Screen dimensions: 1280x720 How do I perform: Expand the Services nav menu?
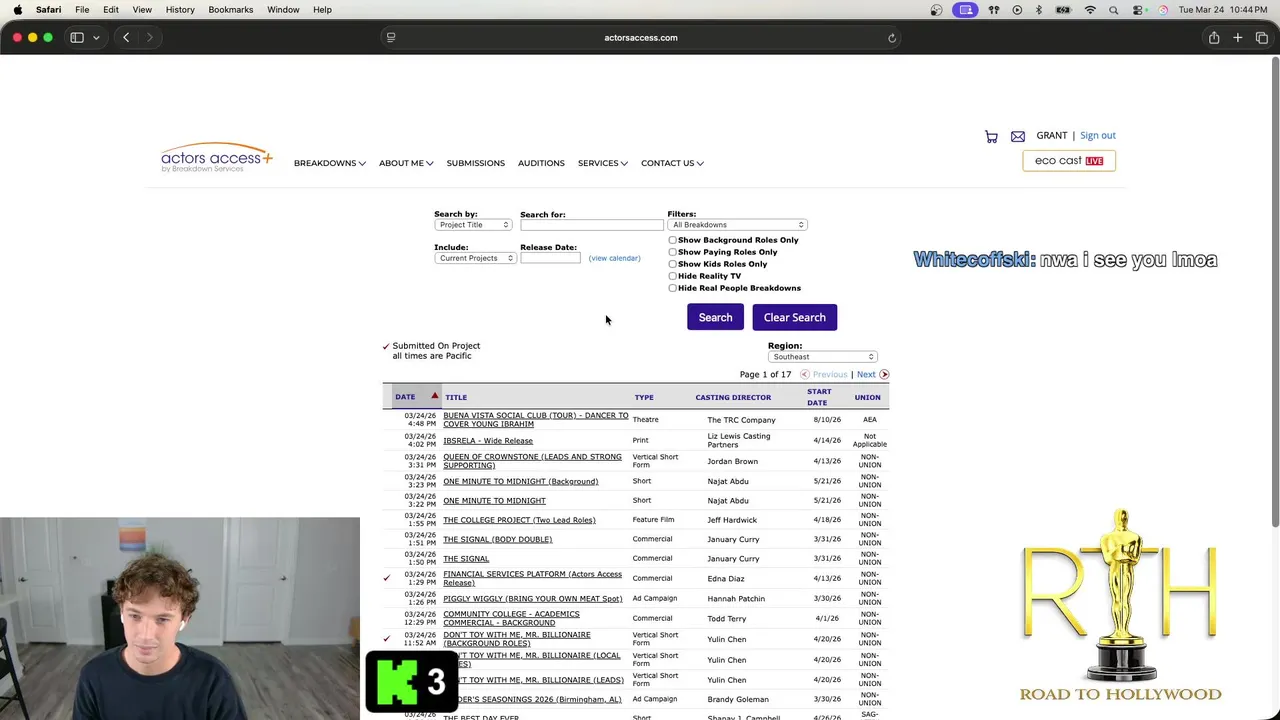click(602, 163)
